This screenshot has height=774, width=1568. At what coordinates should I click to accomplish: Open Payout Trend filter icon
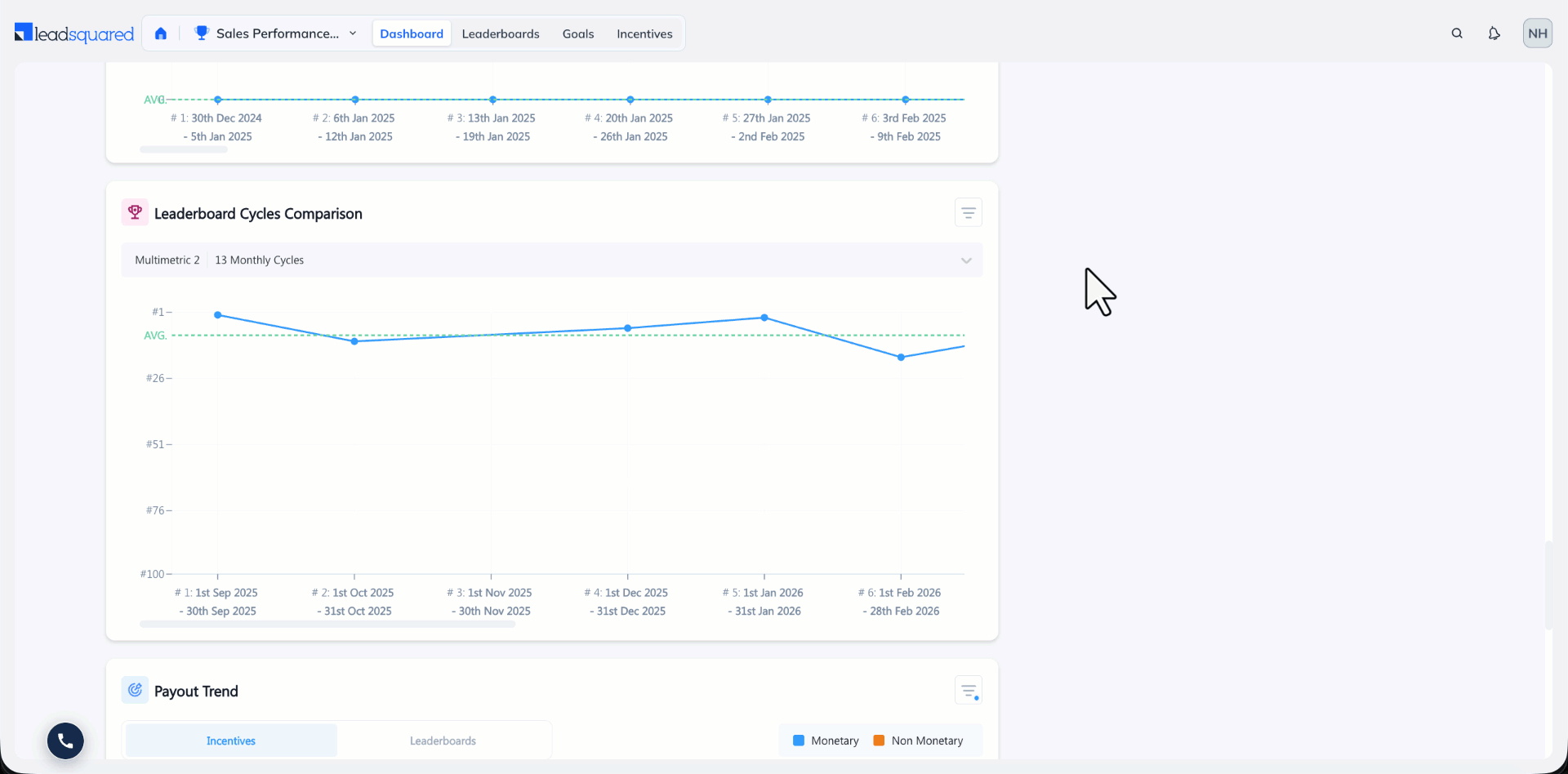969,691
